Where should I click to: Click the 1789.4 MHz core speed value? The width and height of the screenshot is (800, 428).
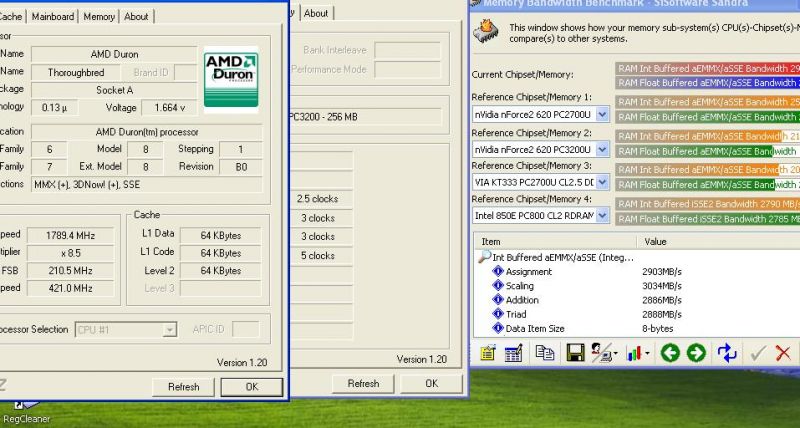click(x=70, y=236)
